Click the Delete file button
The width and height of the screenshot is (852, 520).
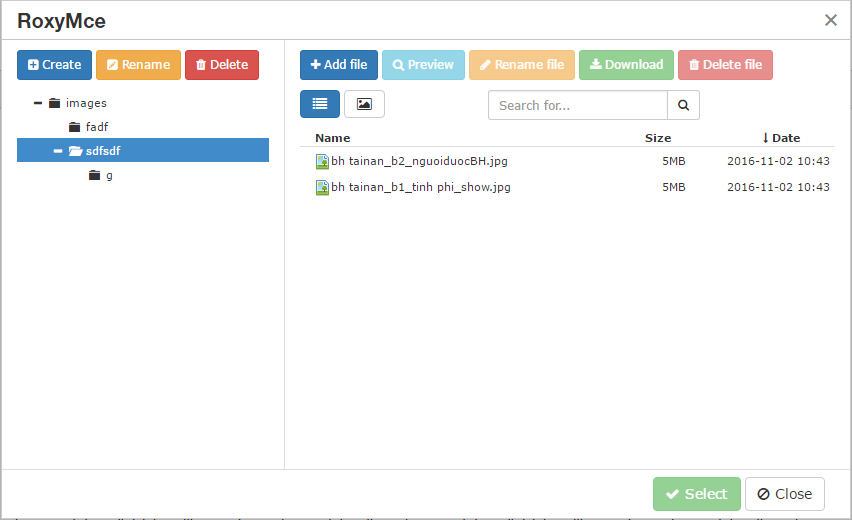(725, 65)
